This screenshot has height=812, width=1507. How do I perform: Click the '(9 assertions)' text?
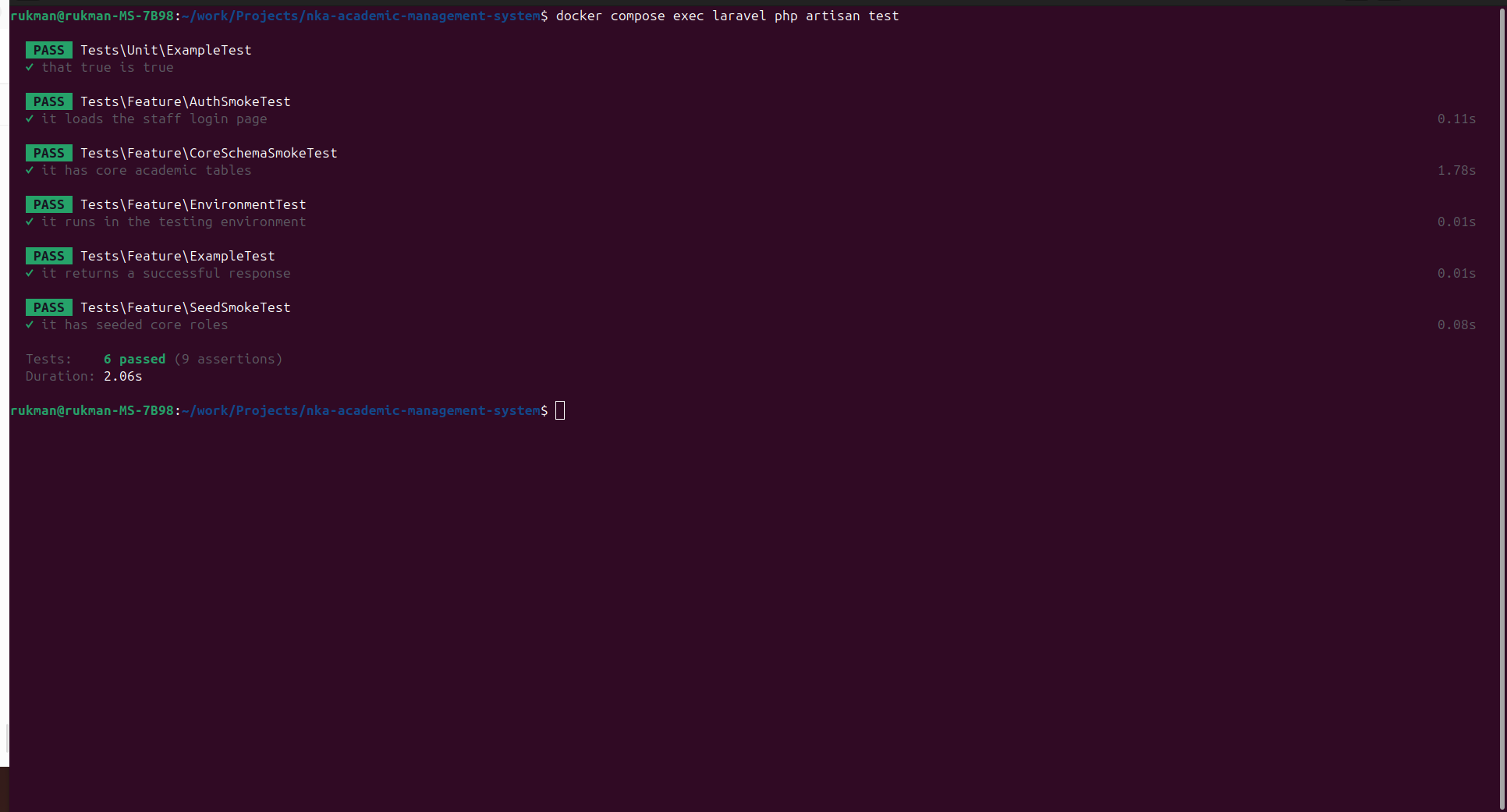(x=229, y=359)
